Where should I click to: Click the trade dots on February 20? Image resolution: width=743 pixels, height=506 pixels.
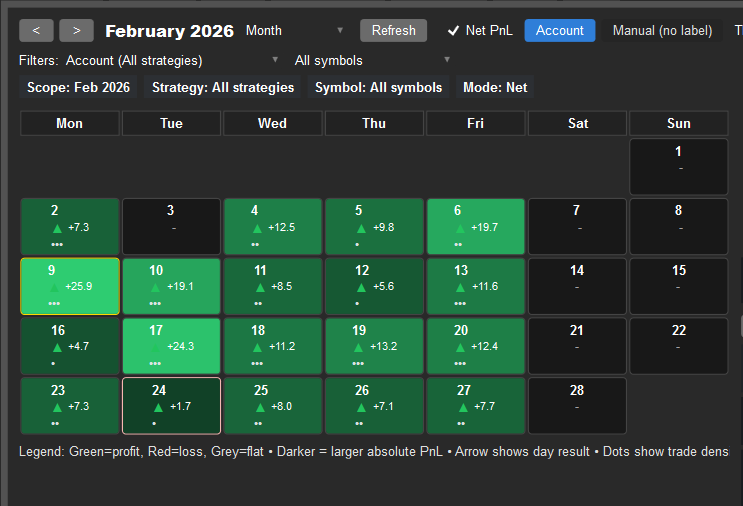[460, 364]
